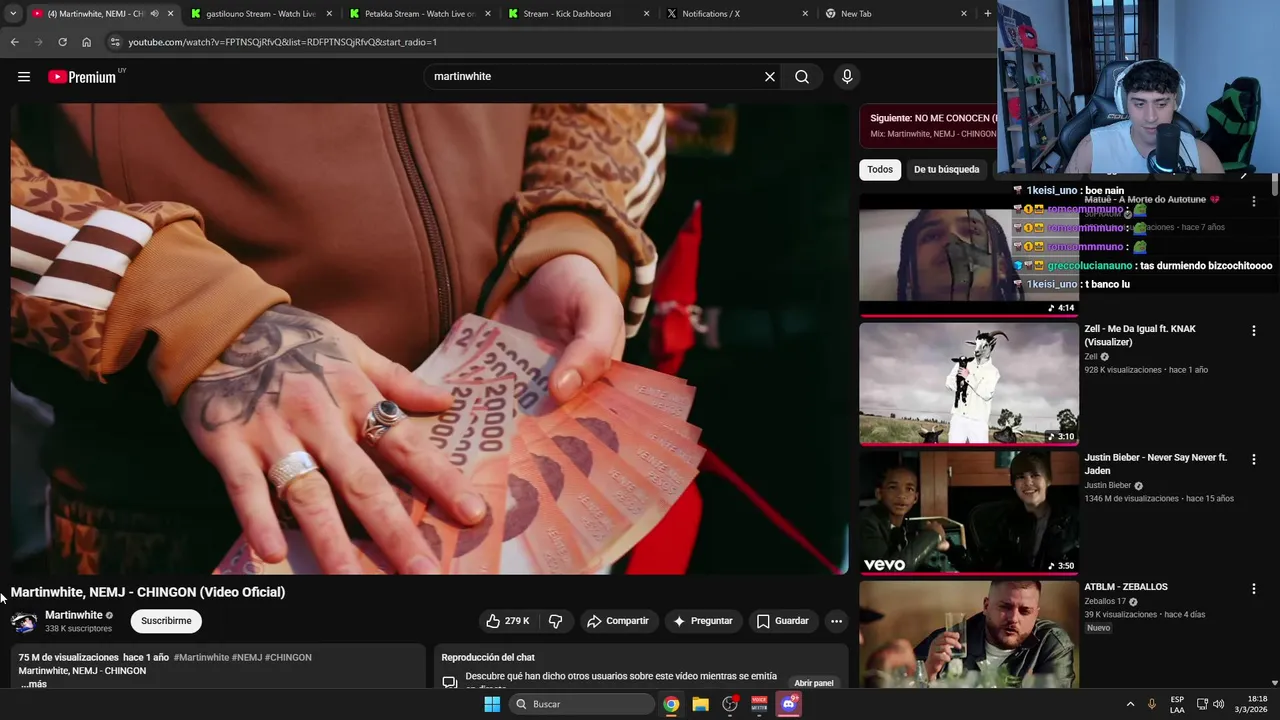Run search with the magnifier button

tap(802, 77)
